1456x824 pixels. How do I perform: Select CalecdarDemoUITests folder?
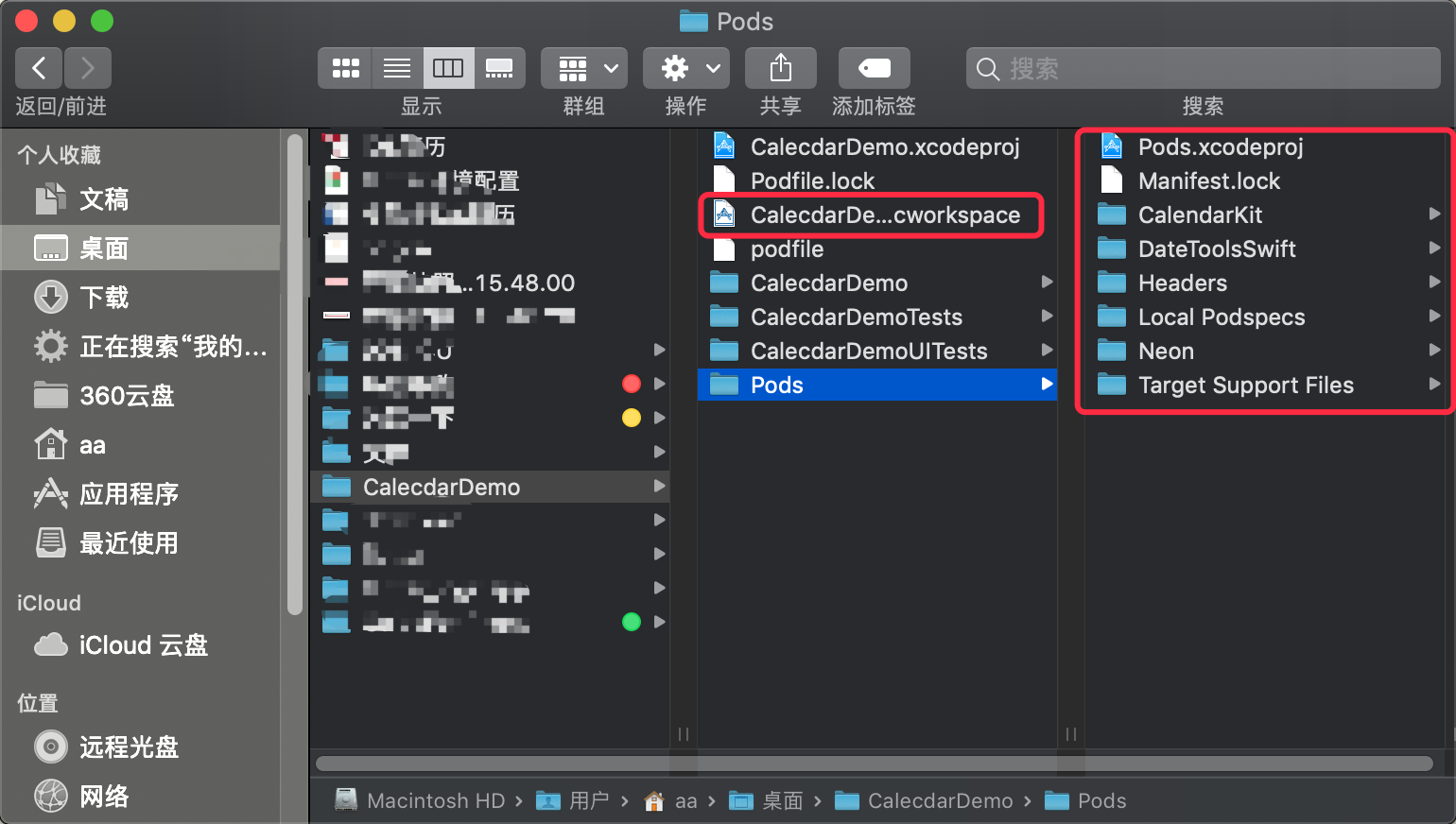pos(876,351)
